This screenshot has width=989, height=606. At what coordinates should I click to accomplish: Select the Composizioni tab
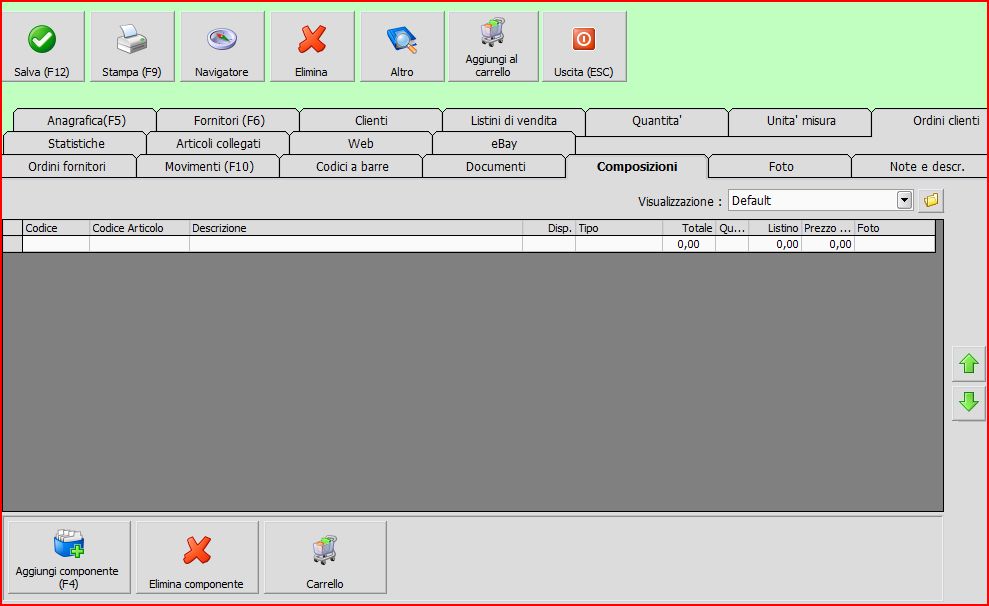click(x=637, y=166)
